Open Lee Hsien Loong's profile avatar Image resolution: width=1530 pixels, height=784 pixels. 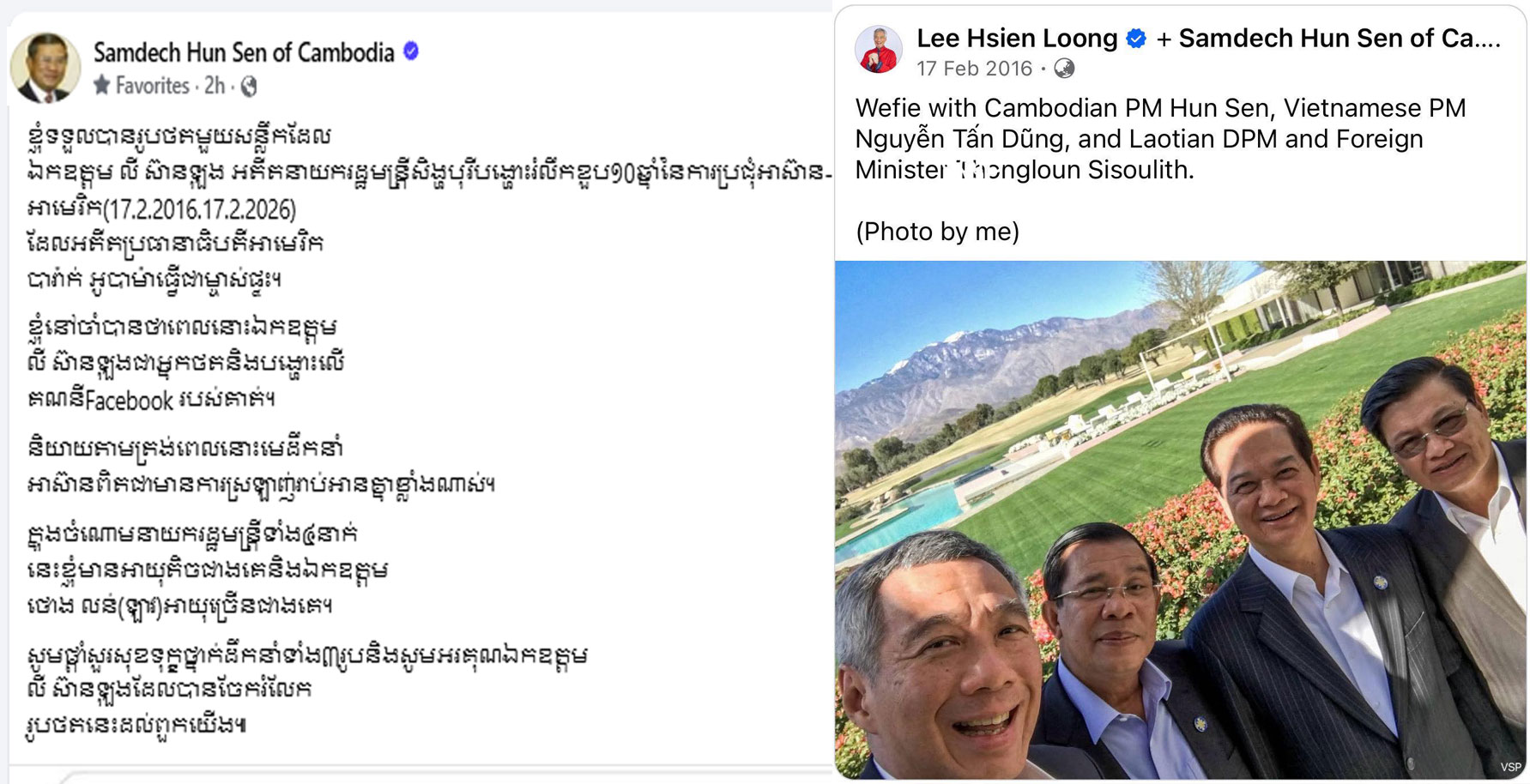point(879,50)
